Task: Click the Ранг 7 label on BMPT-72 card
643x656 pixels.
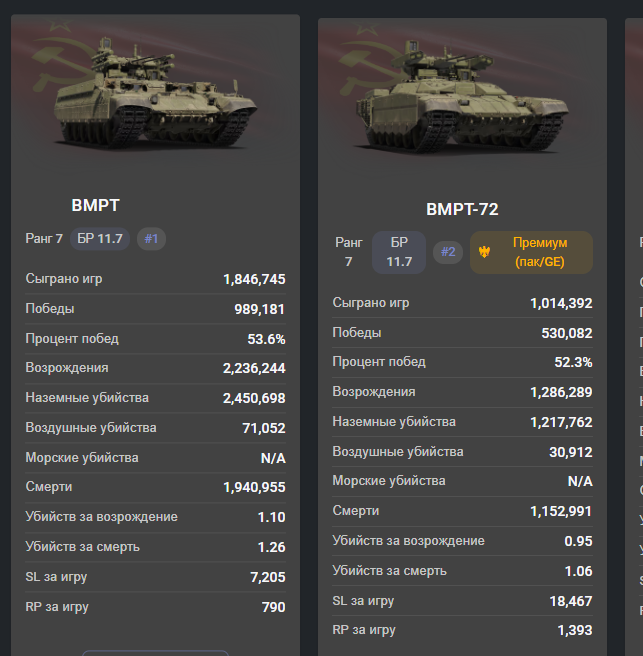Action: [348, 252]
